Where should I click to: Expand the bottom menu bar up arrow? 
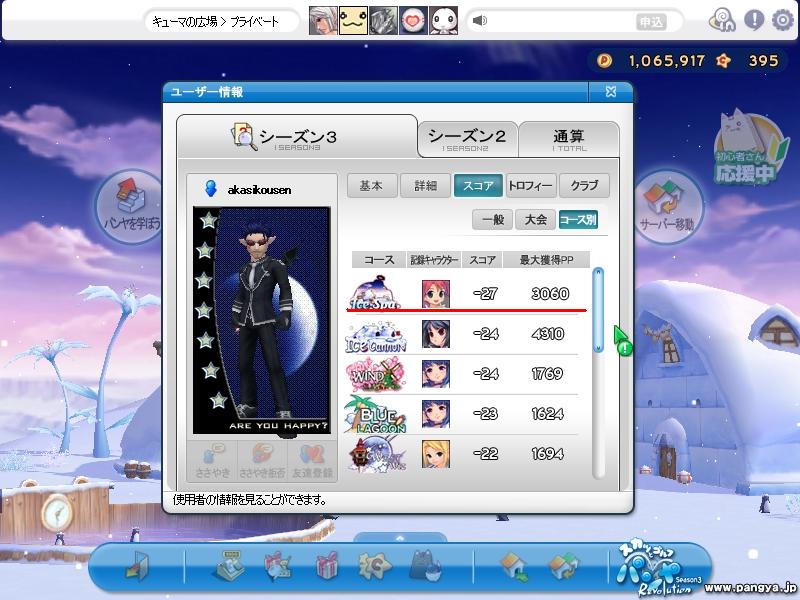[400, 538]
